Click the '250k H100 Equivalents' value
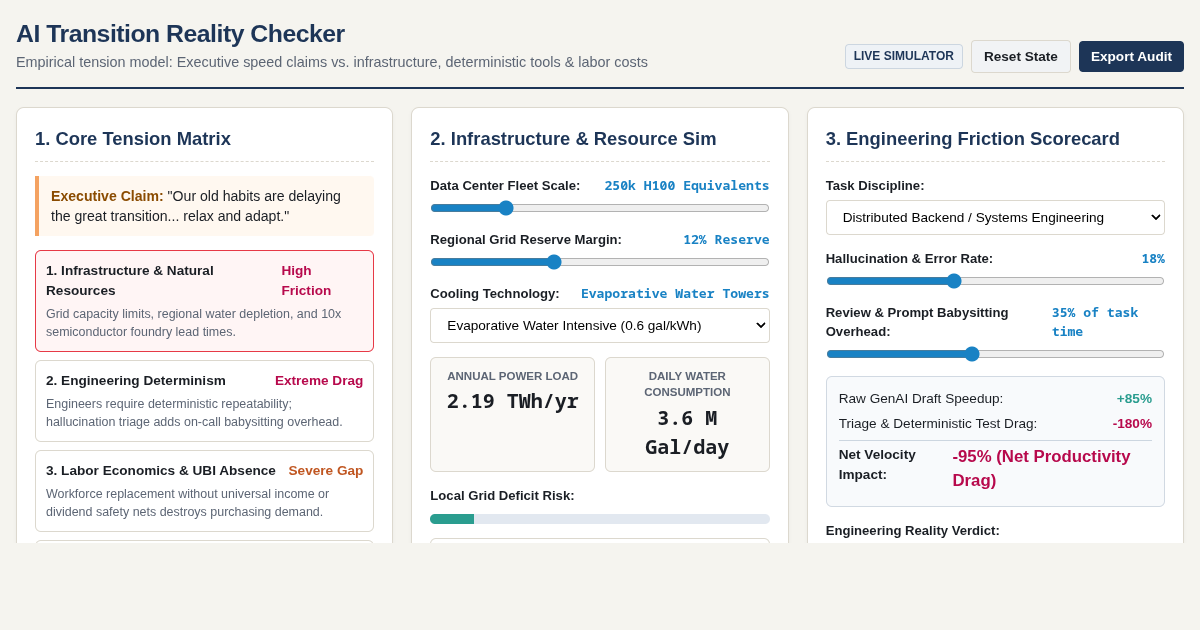The image size is (1200, 630). (x=686, y=185)
